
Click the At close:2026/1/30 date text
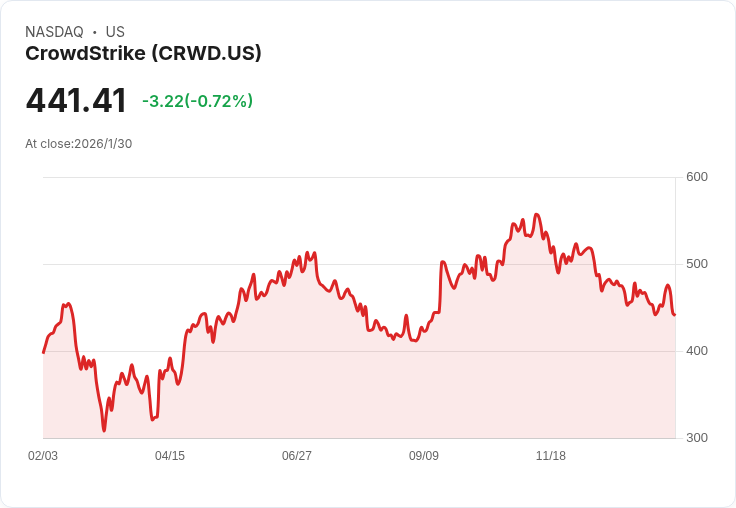(78, 144)
